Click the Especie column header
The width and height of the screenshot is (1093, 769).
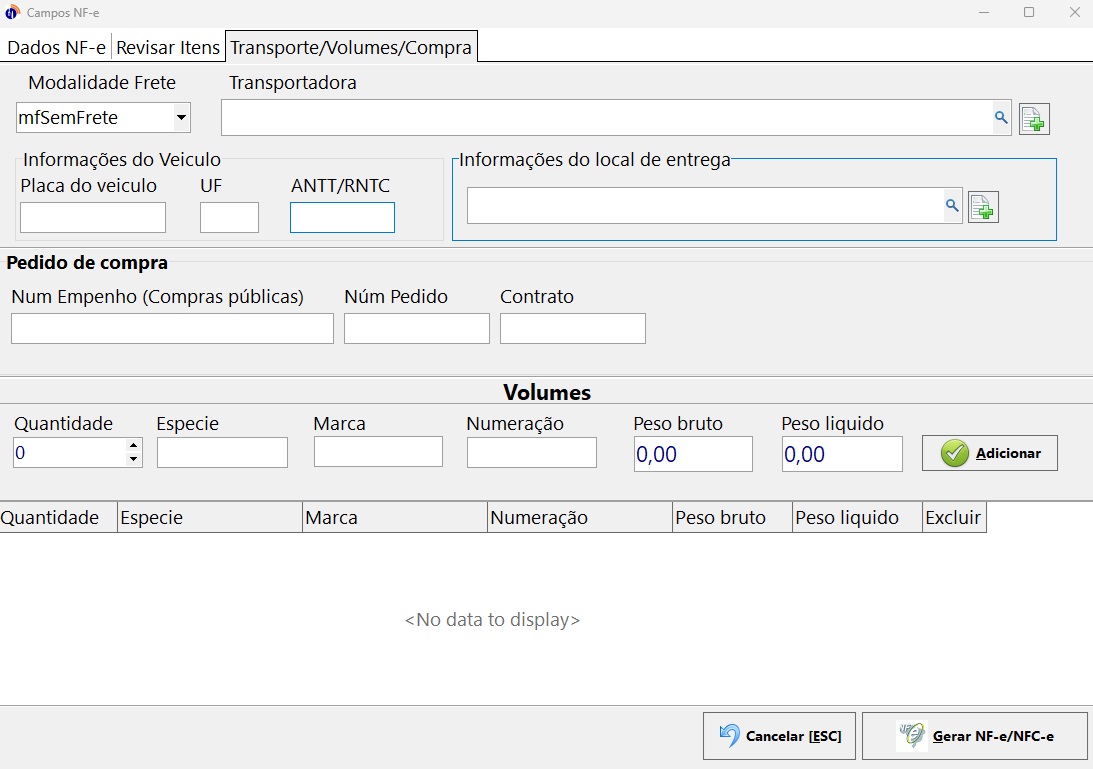tap(209, 518)
